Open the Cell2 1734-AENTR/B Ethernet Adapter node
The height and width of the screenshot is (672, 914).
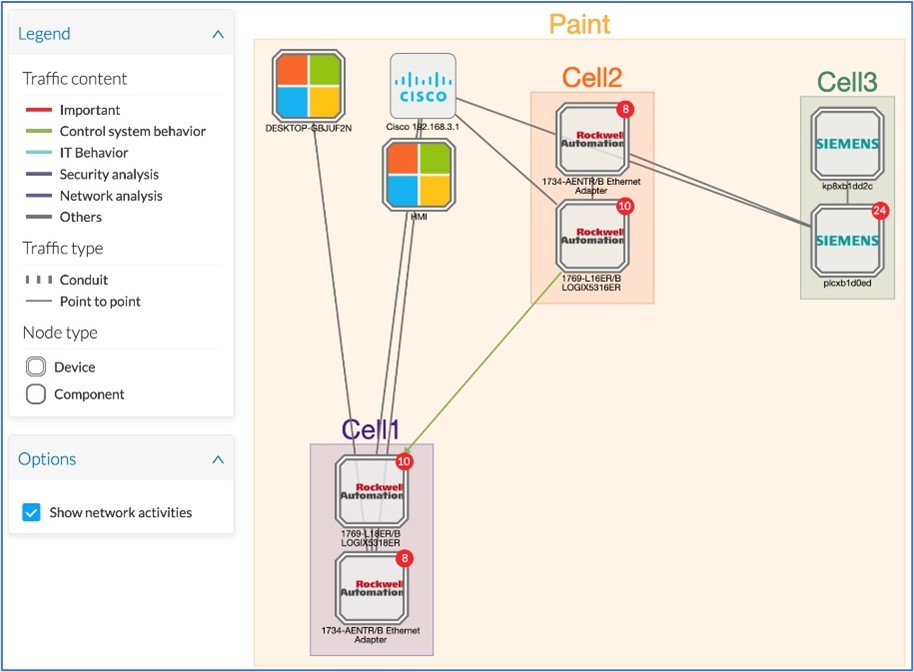pyautogui.click(x=592, y=139)
